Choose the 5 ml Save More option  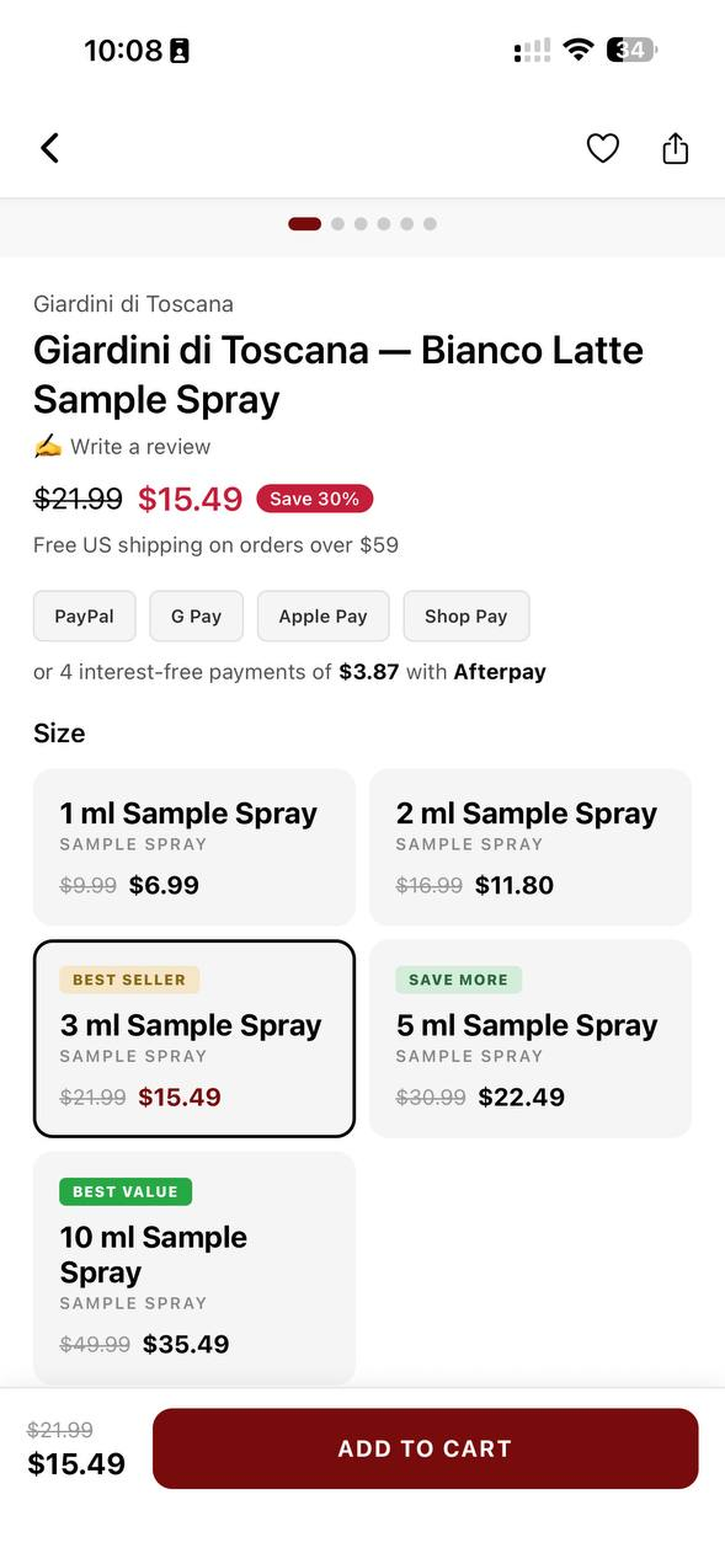pyautogui.click(x=530, y=1039)
